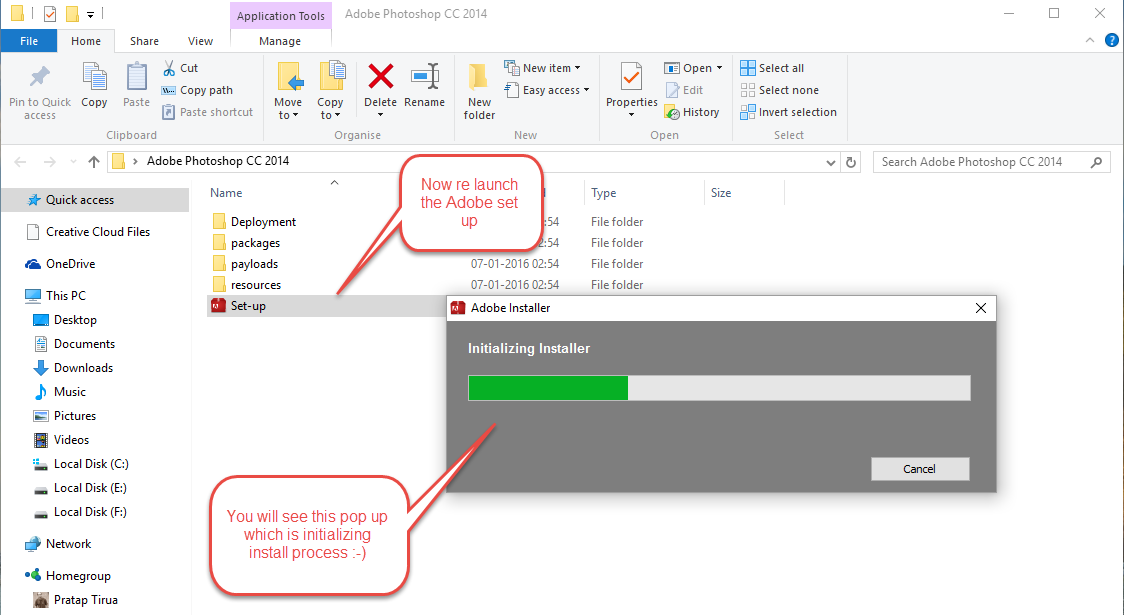The image size is (1124, 615).
Task: Open recent locations dropdown arrow
Action: point(73,162)
